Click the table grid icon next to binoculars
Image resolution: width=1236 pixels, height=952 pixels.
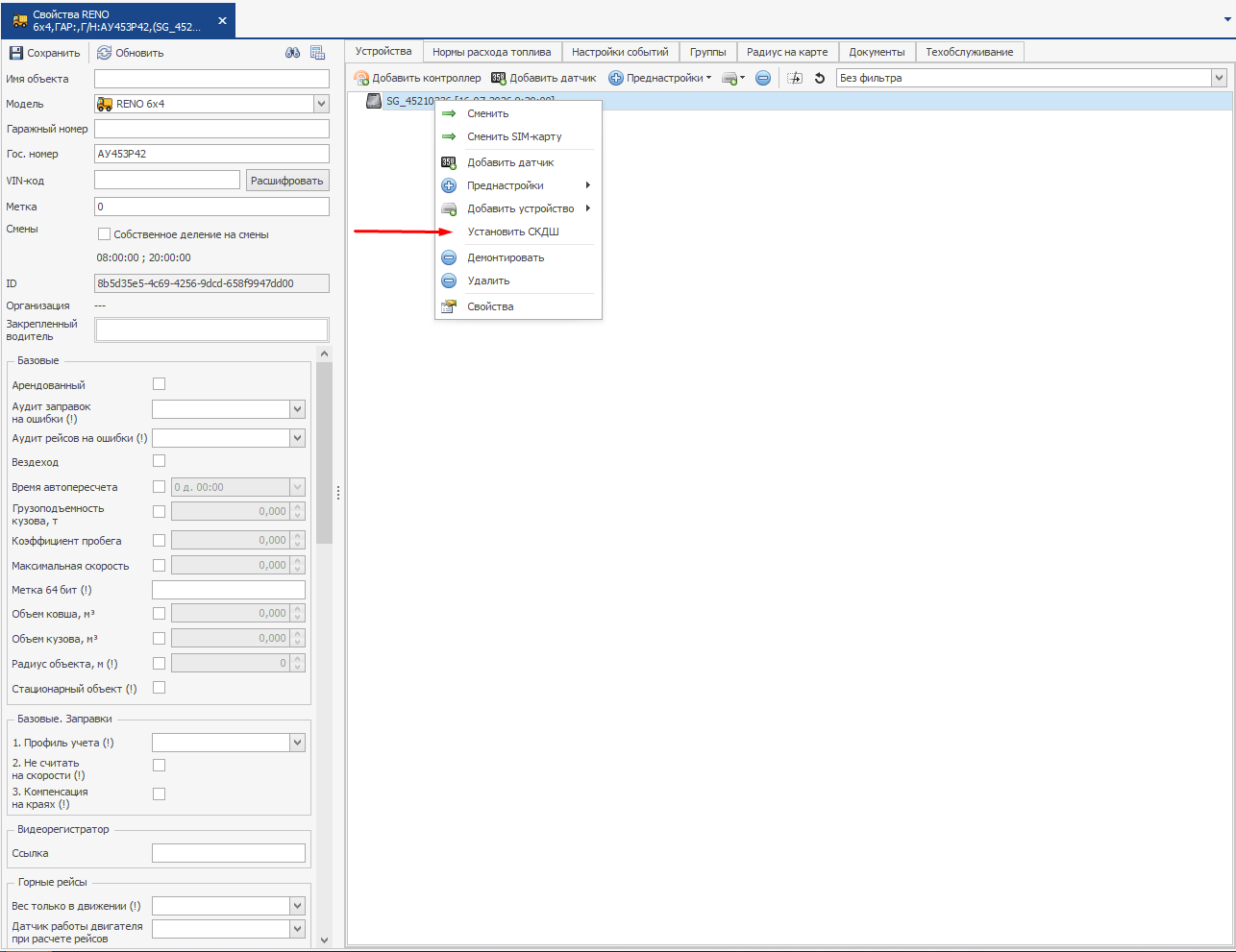click(318, 53)
